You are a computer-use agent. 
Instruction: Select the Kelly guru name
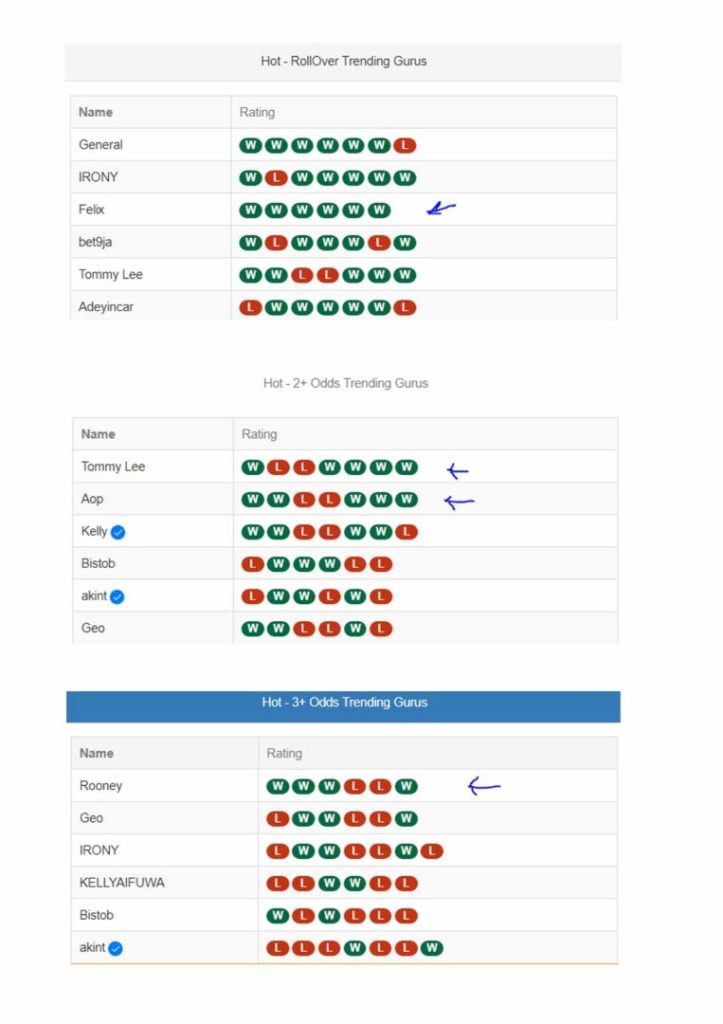coord(94,532)
